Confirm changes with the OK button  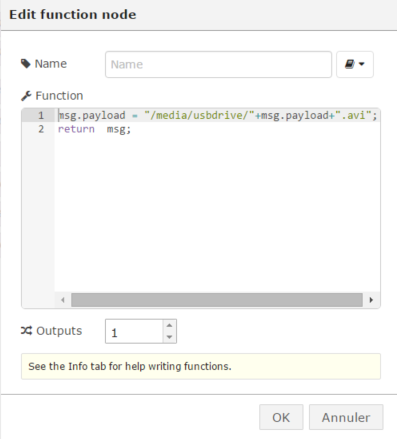pyautogui.click(x=281, y=417)
